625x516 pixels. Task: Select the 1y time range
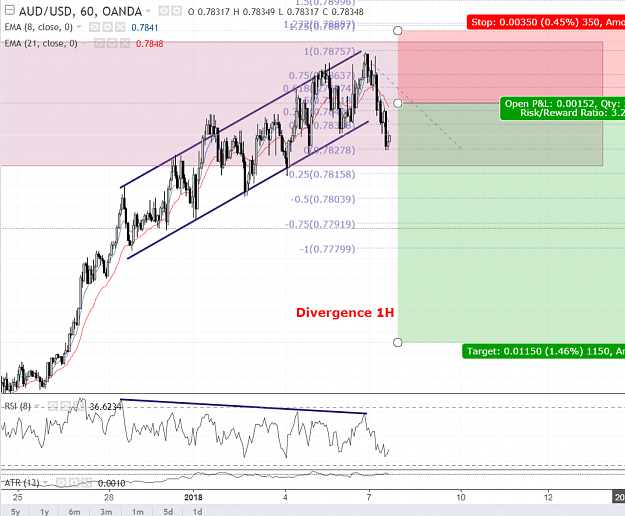click(x=44, y=511)
